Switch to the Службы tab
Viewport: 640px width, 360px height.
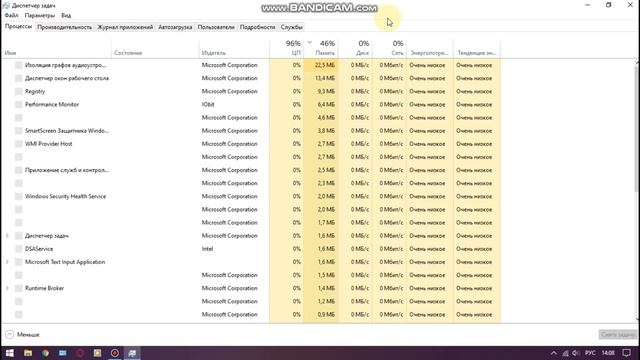[x=291, y=27]
